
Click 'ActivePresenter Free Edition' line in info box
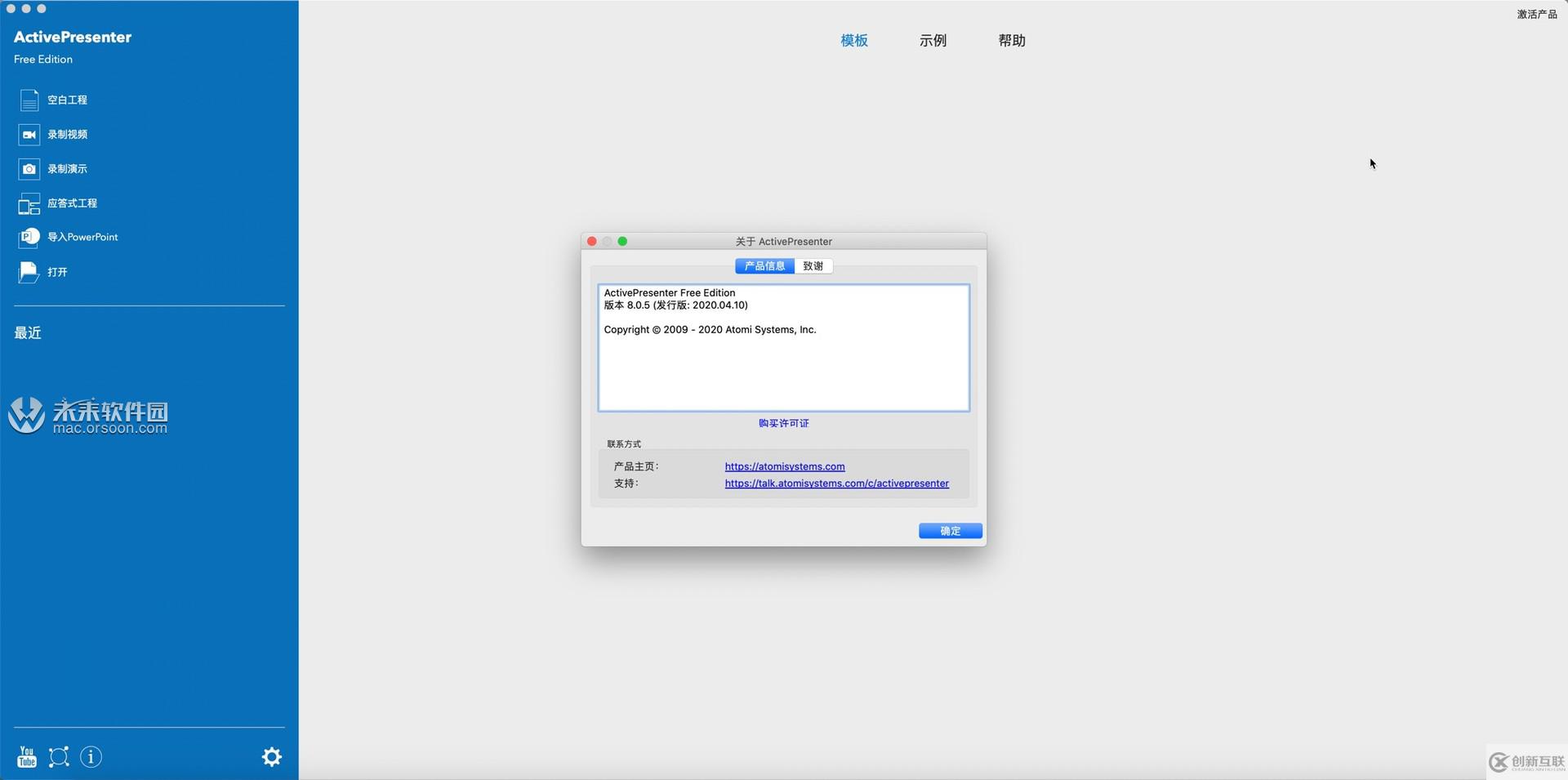click(670, 293)
